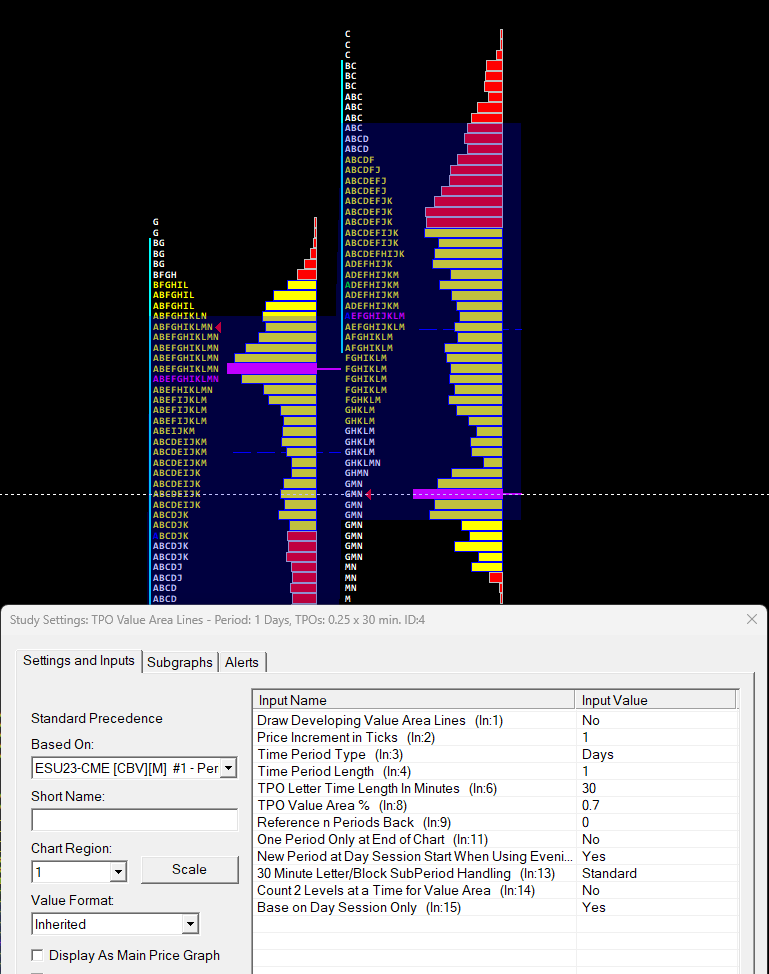Viewport: 769px width, 974px height.
Task: Click in the Short Name text field
Action: click(x=134, y=820)
